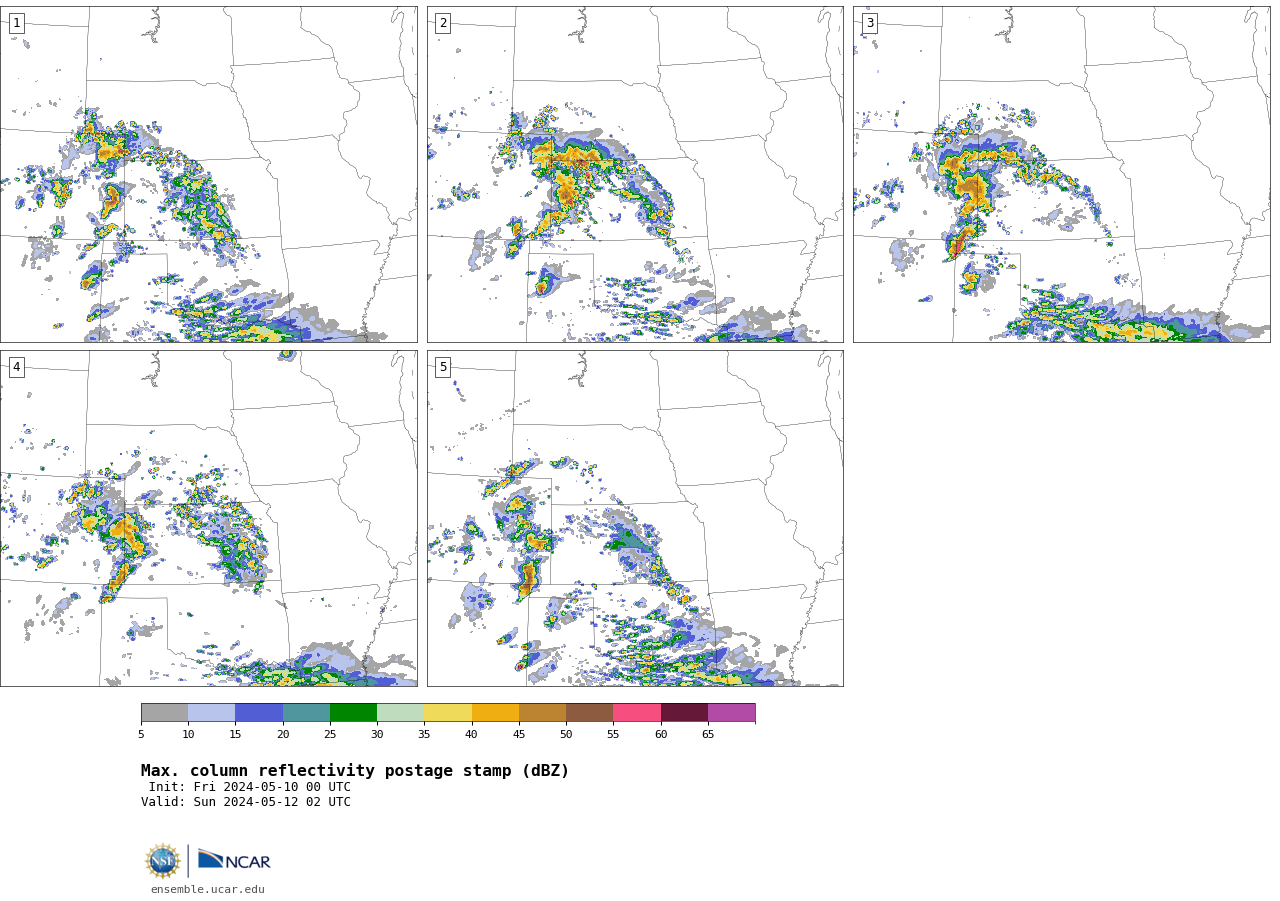Open ensemble member 4 reflectivity map
Viewport: 1280px width, 901px height.
208,518
